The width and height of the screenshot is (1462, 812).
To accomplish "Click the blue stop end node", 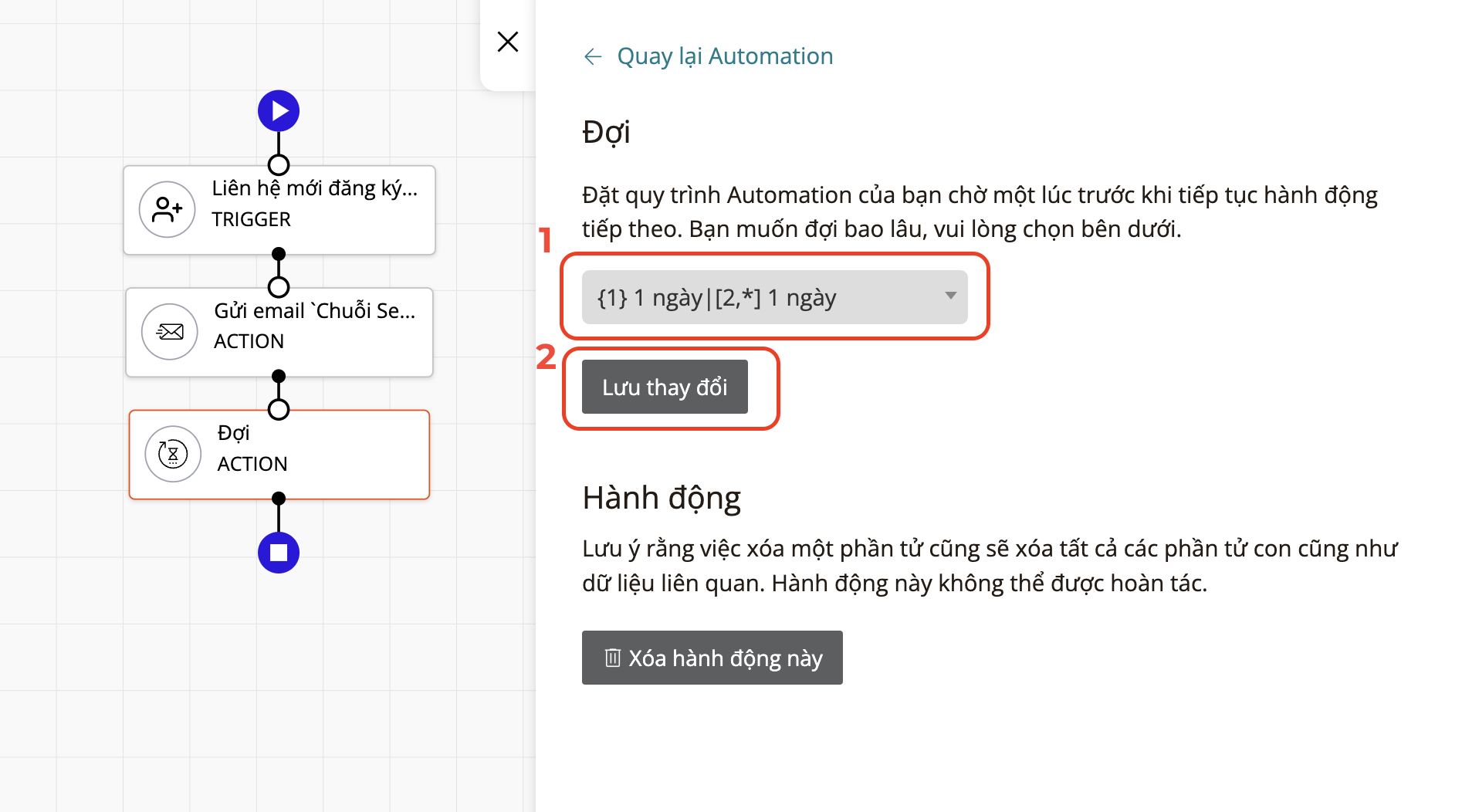I will tap(279, 553).
